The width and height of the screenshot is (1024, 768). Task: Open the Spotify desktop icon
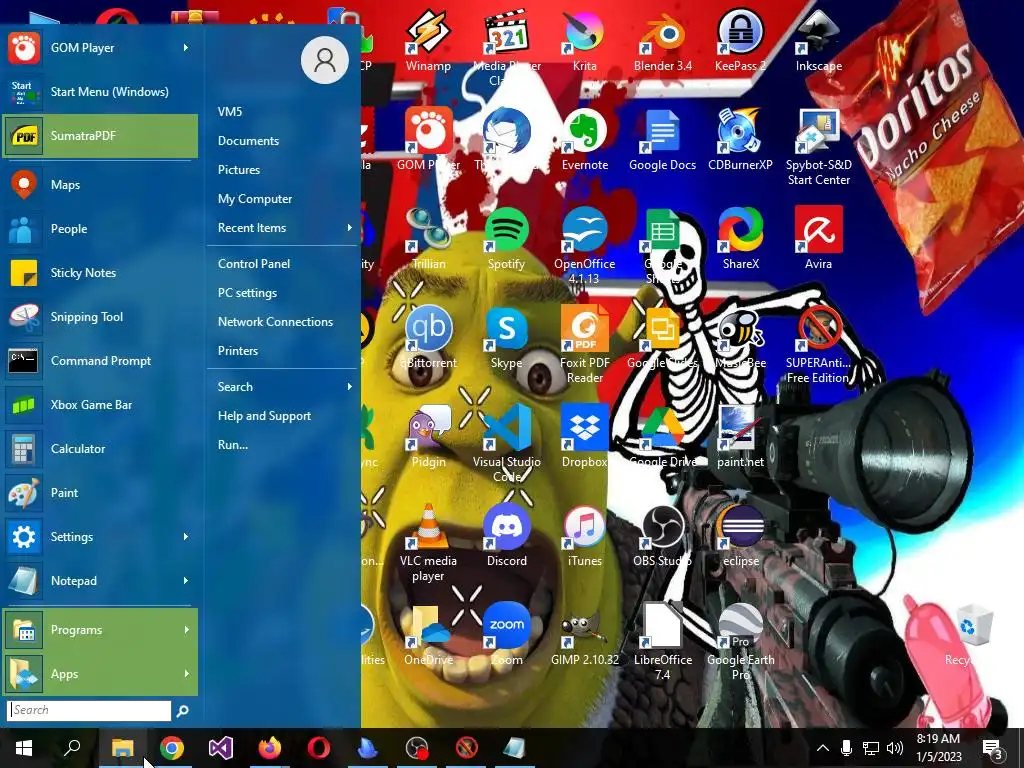click(x=507, y=239)
